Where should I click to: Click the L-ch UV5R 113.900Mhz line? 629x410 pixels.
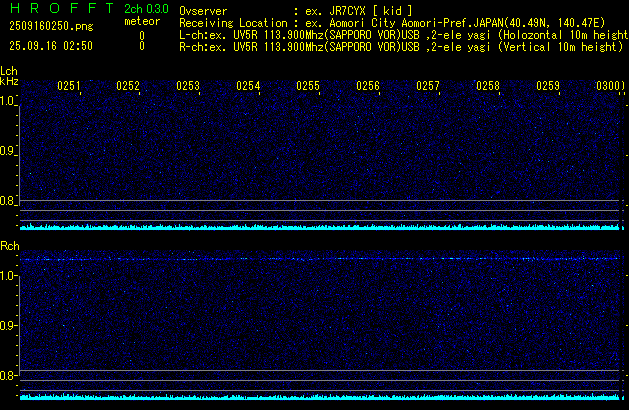tap(404, 35)
